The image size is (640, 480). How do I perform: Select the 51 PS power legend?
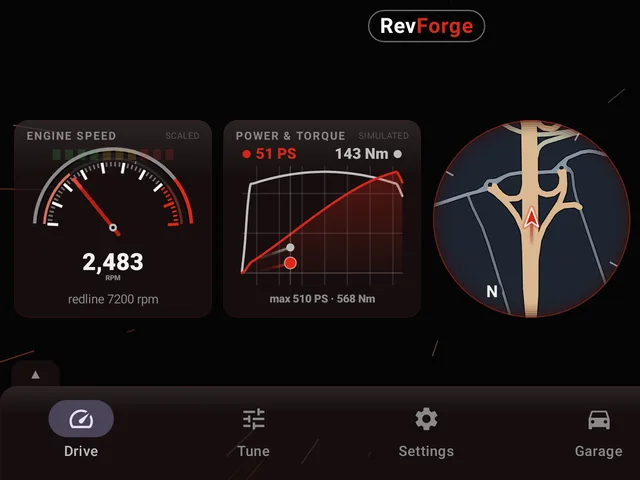pos(269,154)
